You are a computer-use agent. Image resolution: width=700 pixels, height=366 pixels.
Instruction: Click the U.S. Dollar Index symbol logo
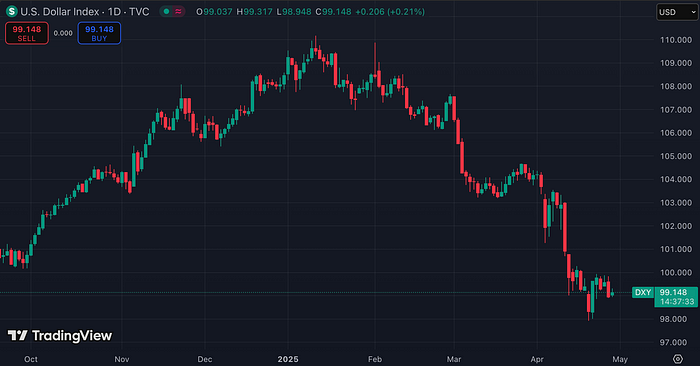[12, 12]
